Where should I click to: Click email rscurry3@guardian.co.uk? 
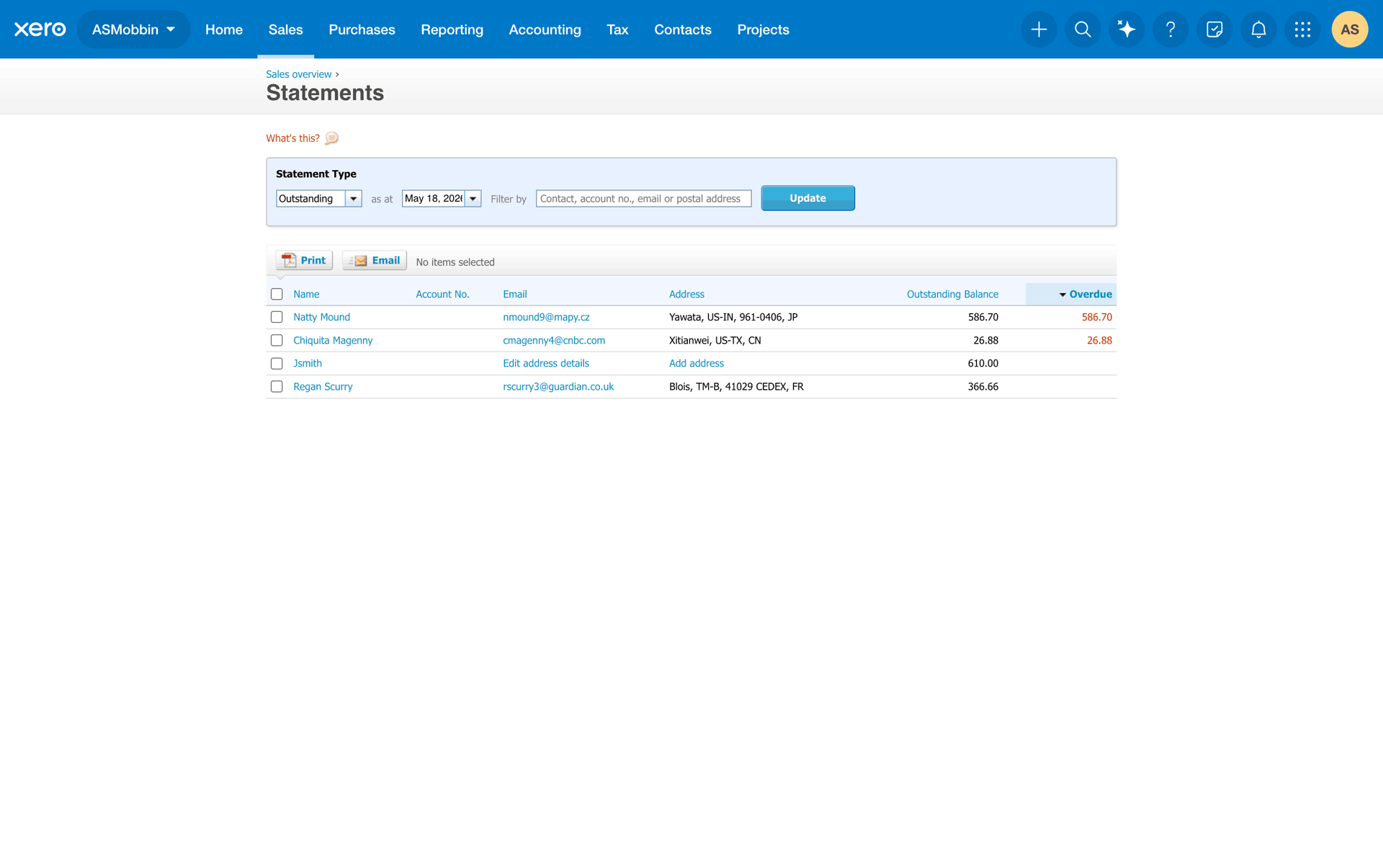point(558,387)
